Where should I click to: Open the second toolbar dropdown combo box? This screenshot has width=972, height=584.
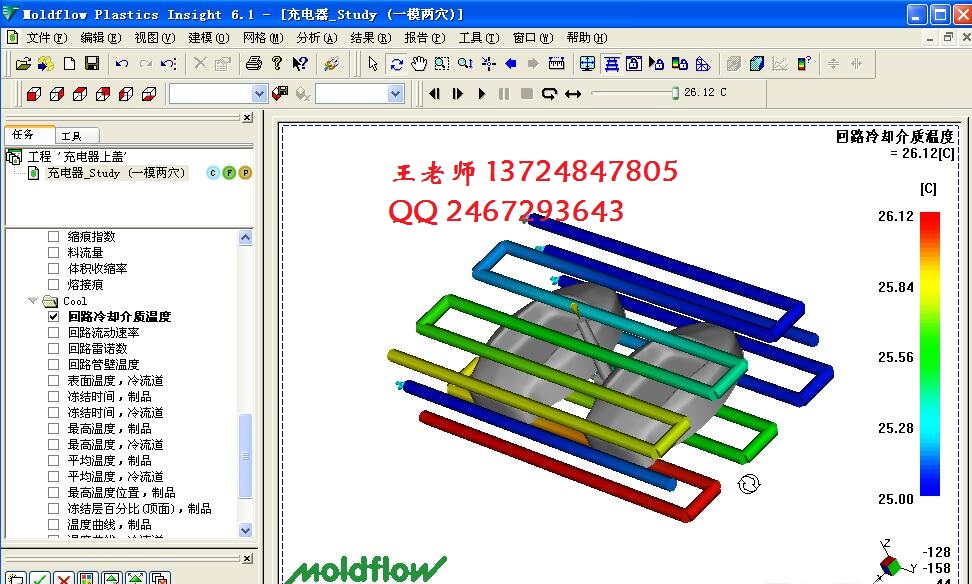tap(395, 94)
